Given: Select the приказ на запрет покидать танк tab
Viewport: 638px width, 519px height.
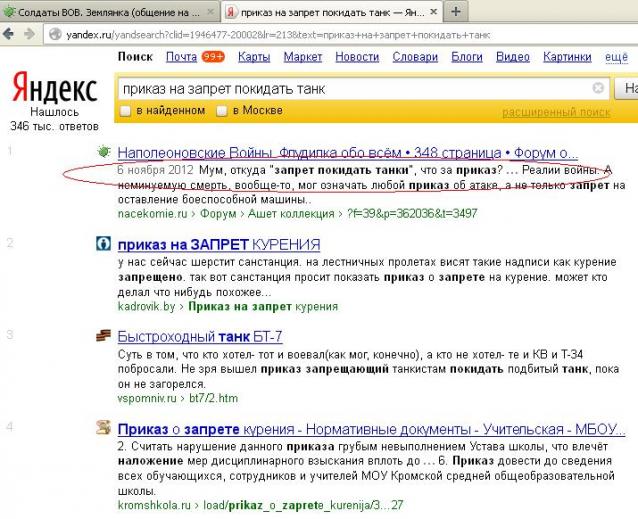Looking at the screenshot, I should 332,12.
